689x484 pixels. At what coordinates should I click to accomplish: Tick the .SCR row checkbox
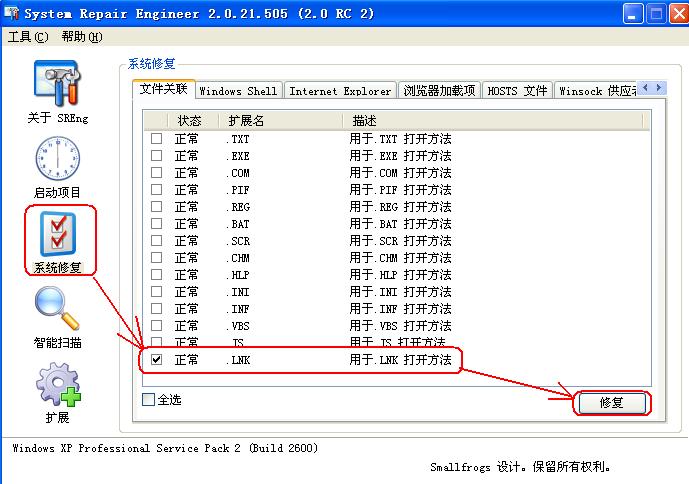(156, 241)
